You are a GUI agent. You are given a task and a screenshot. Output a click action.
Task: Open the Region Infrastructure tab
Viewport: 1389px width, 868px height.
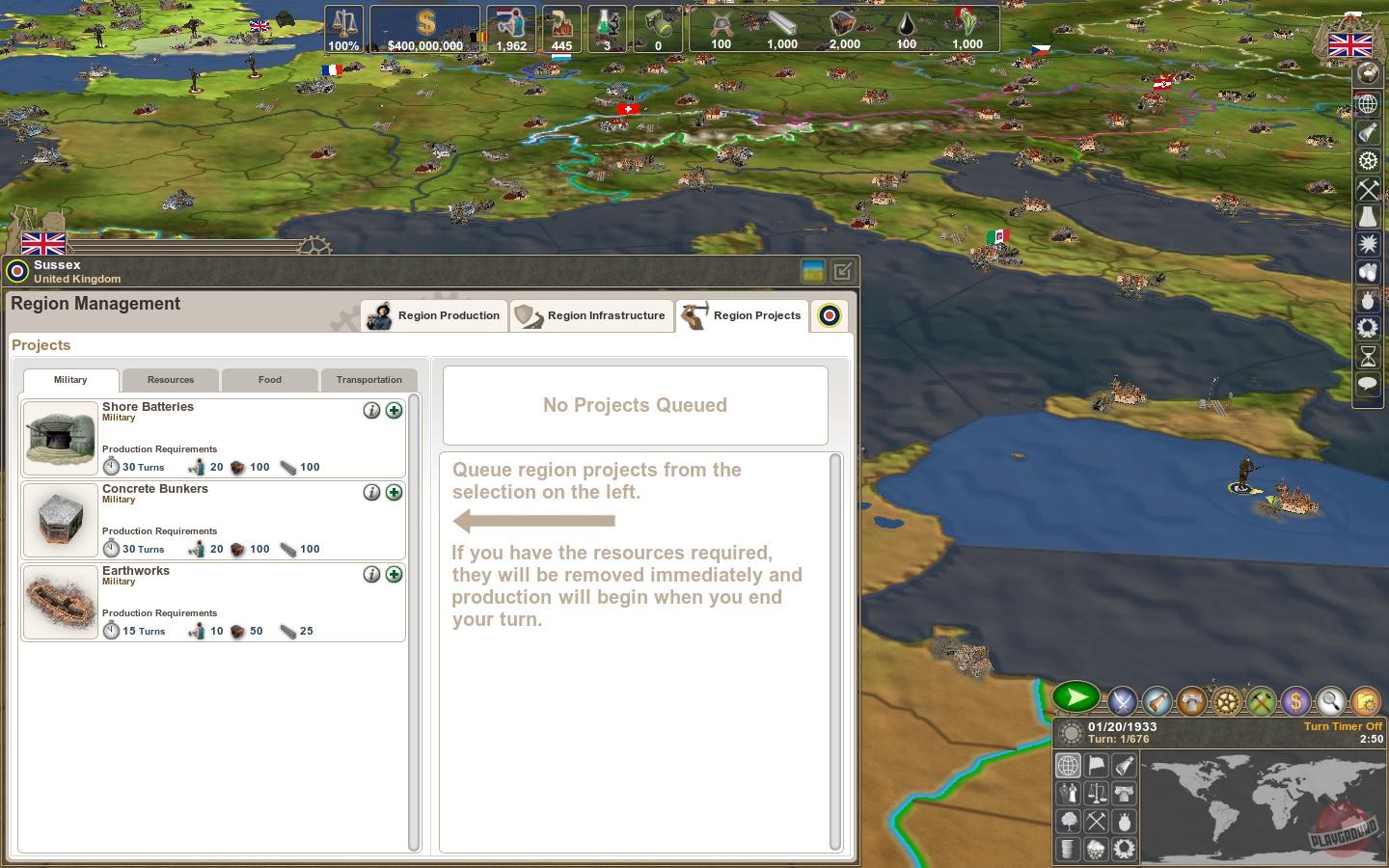[x=591, y=315]
